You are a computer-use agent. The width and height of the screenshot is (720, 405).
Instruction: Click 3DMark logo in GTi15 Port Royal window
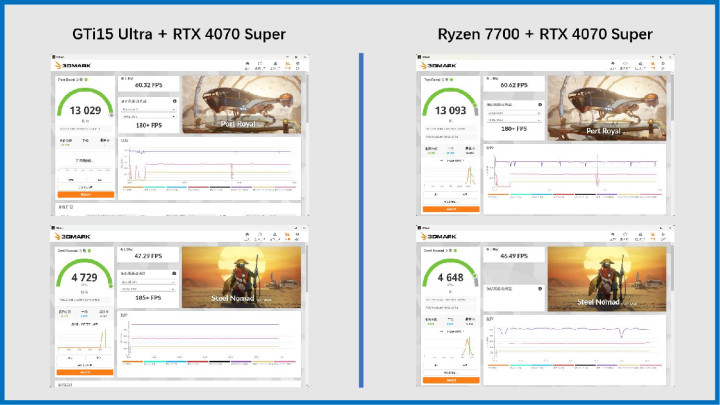(73, 65)
